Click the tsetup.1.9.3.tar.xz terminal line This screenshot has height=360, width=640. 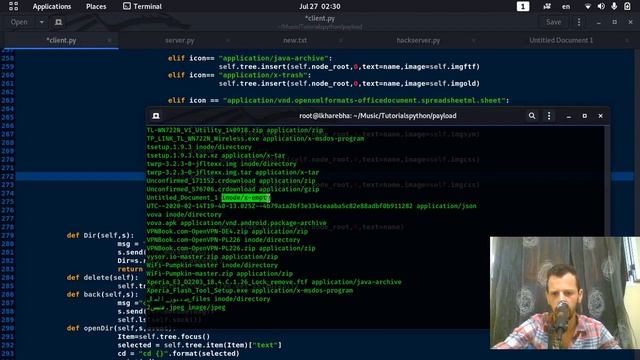click(216, 156)
